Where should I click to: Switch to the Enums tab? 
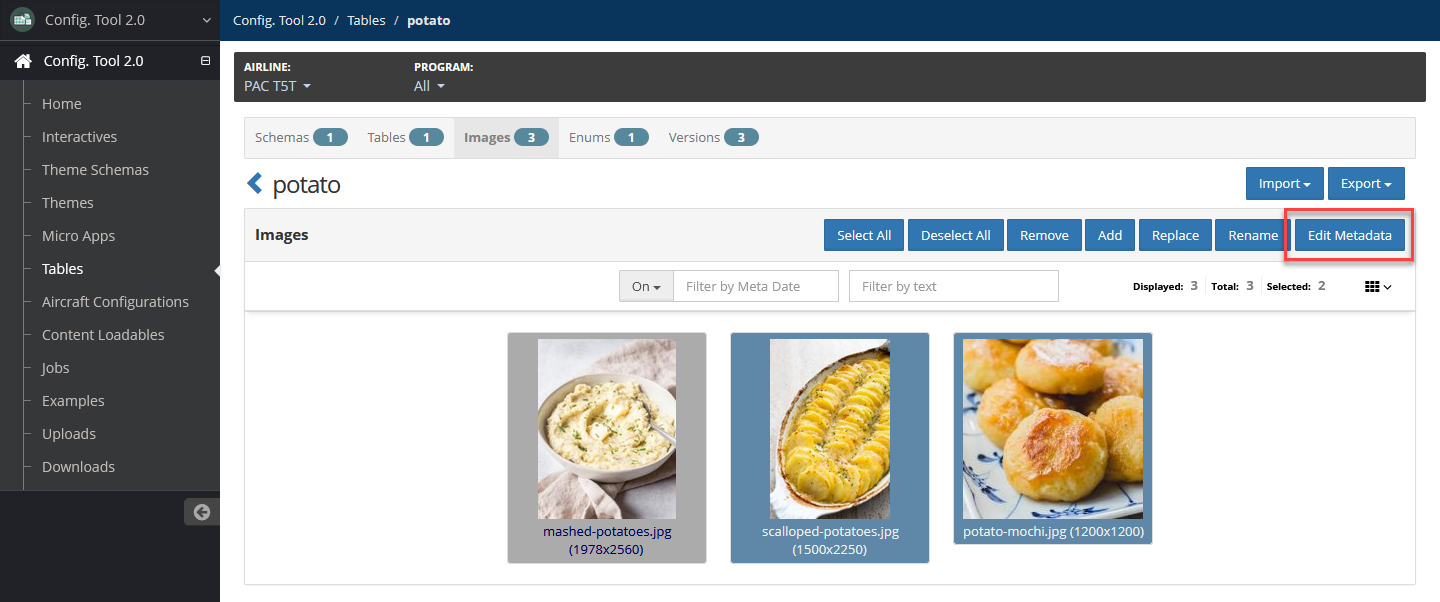point(608,138)
